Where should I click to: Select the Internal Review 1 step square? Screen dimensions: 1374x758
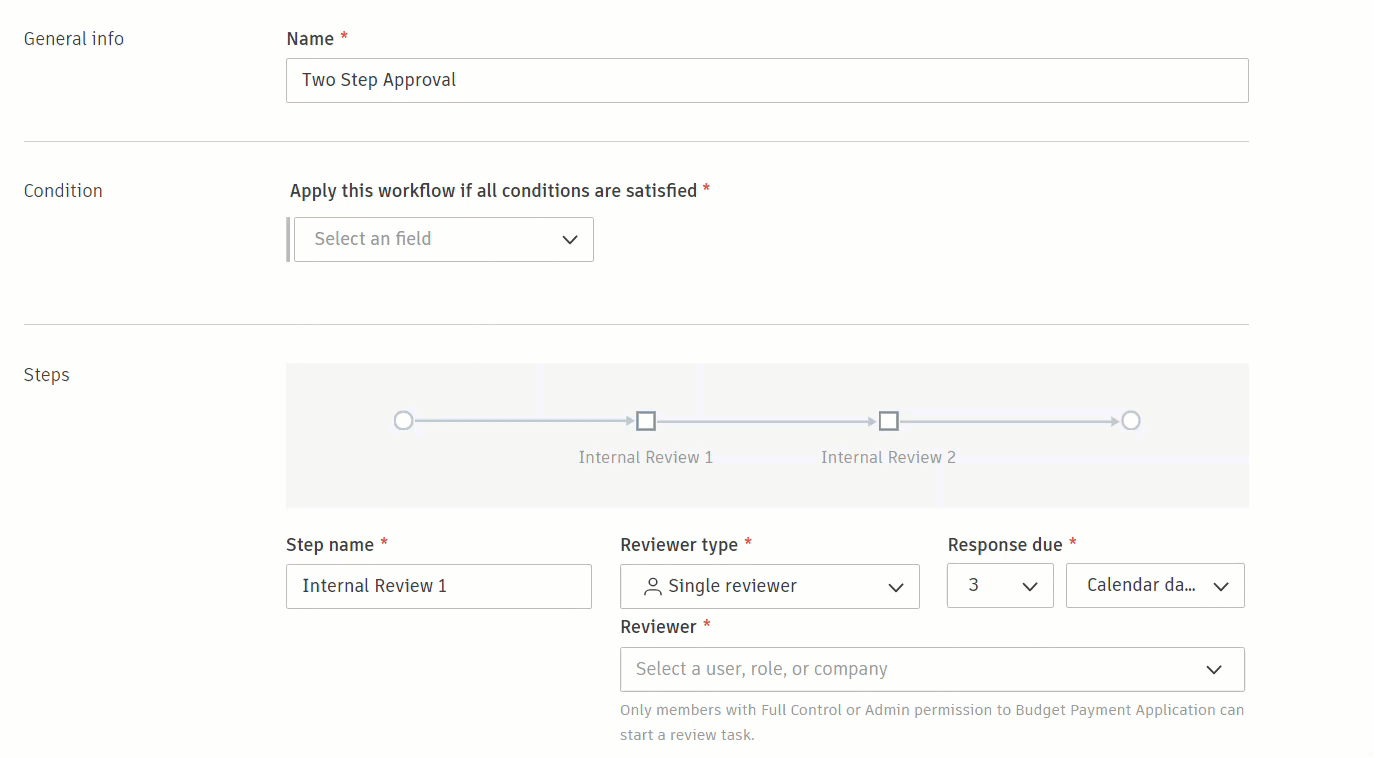pyautogui.click(x=646, y=421)
